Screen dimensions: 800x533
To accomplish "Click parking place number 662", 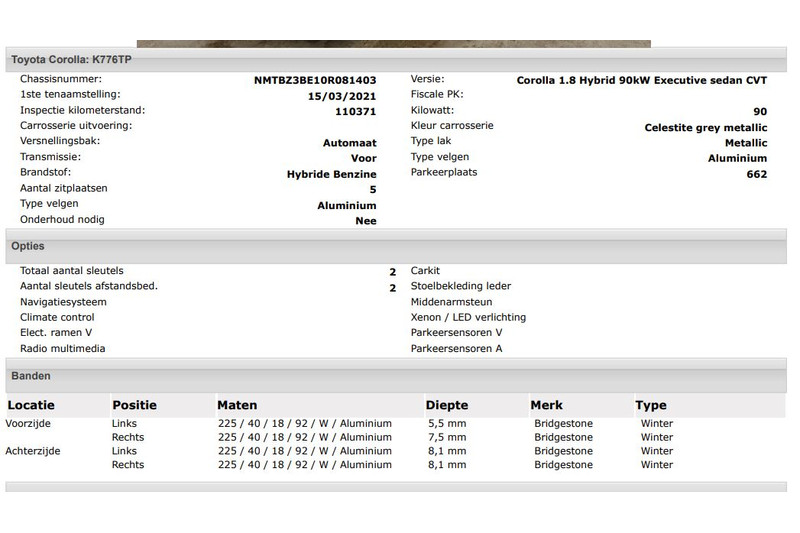I will coord(756,174).
